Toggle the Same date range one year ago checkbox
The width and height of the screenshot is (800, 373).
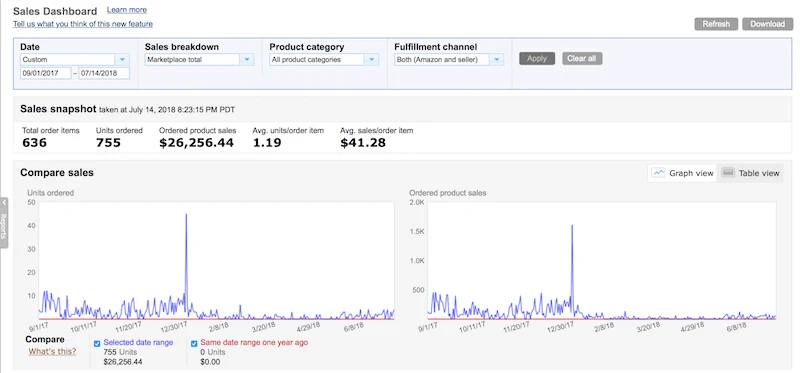coord(194,343)
